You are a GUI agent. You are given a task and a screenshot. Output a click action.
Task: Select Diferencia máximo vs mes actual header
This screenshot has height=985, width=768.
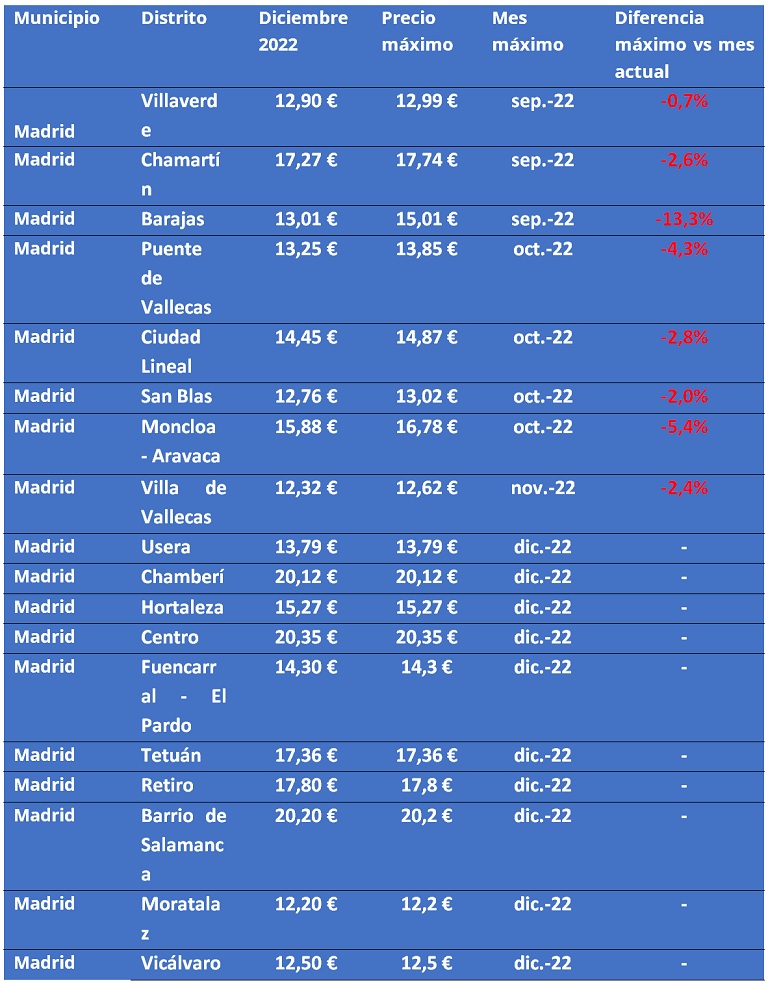pos(684,45)
